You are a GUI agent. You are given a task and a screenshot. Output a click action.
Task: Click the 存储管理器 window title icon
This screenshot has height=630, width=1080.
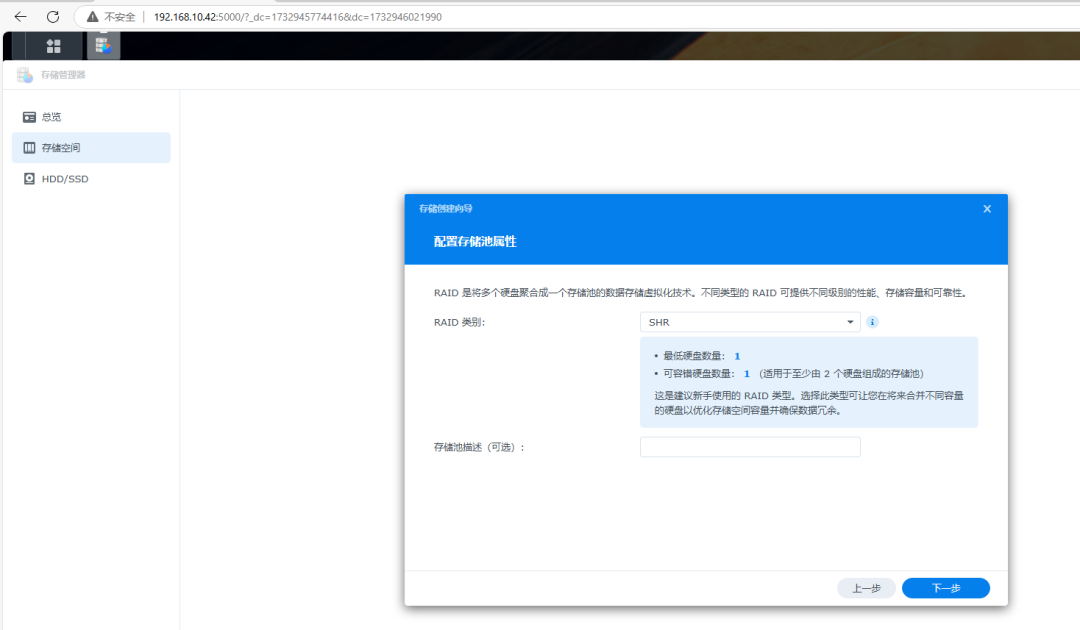coord(25,75)
